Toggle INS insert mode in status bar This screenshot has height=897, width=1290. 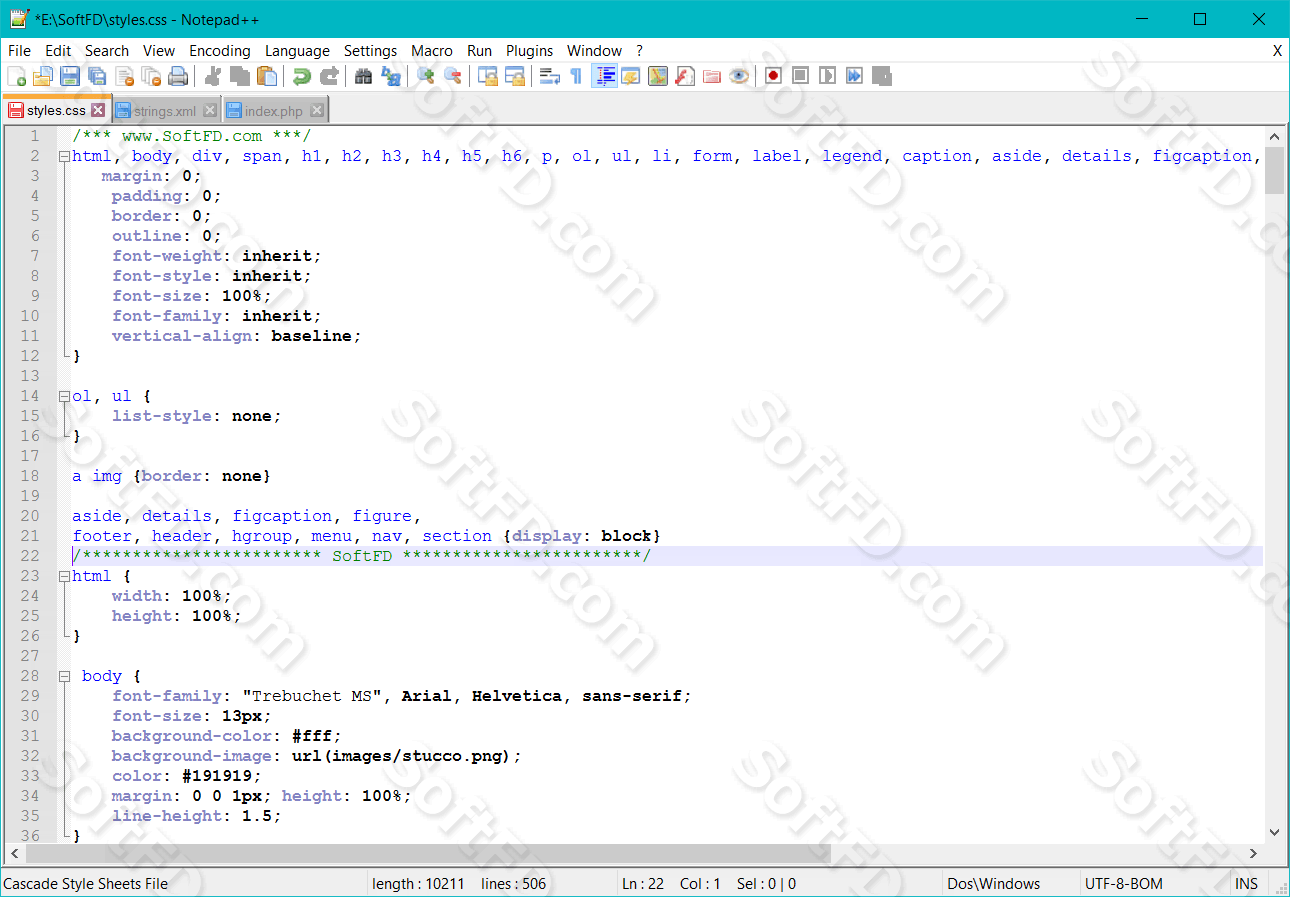click(1246, 884)
